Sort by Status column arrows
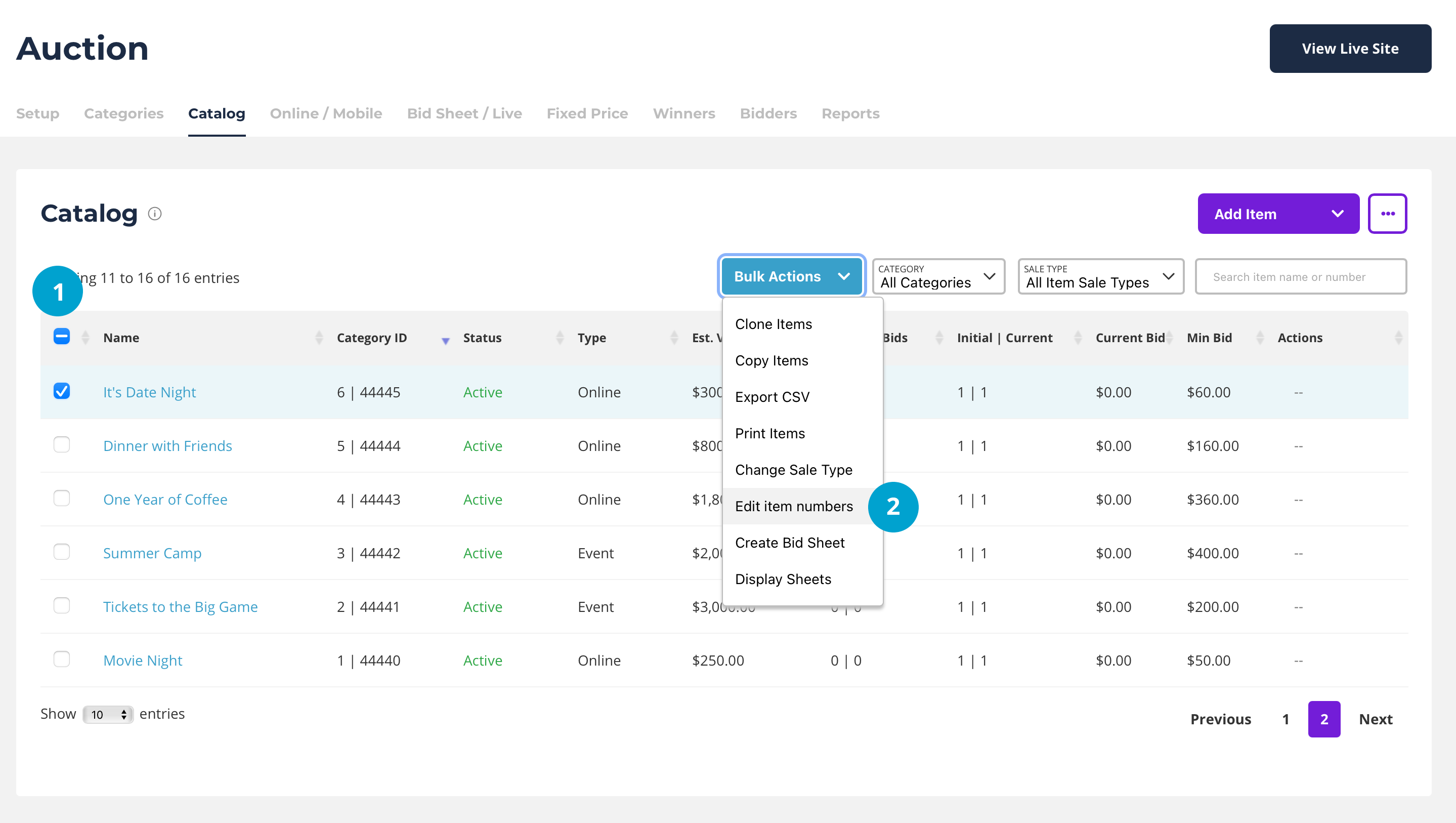1456x823 pixels. coord(560,338)
